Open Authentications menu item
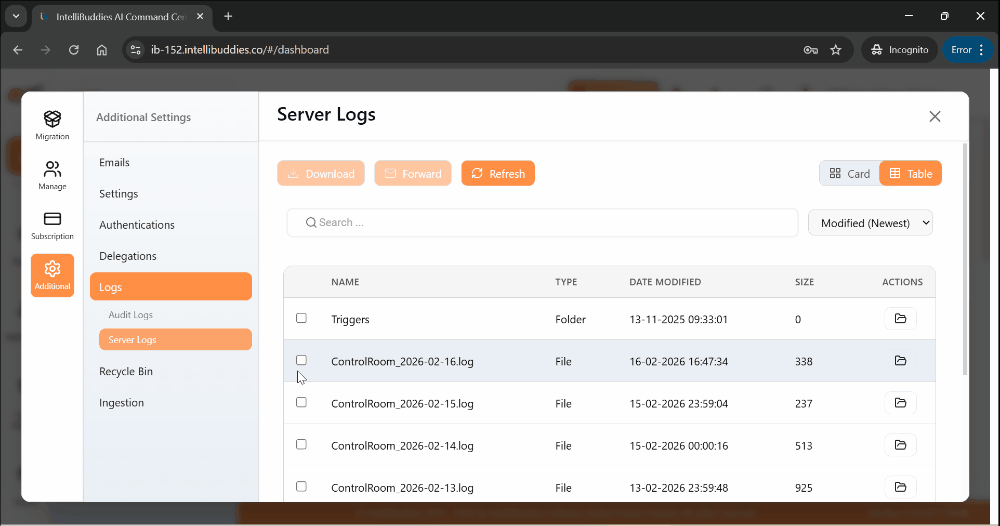 point(136,225)
